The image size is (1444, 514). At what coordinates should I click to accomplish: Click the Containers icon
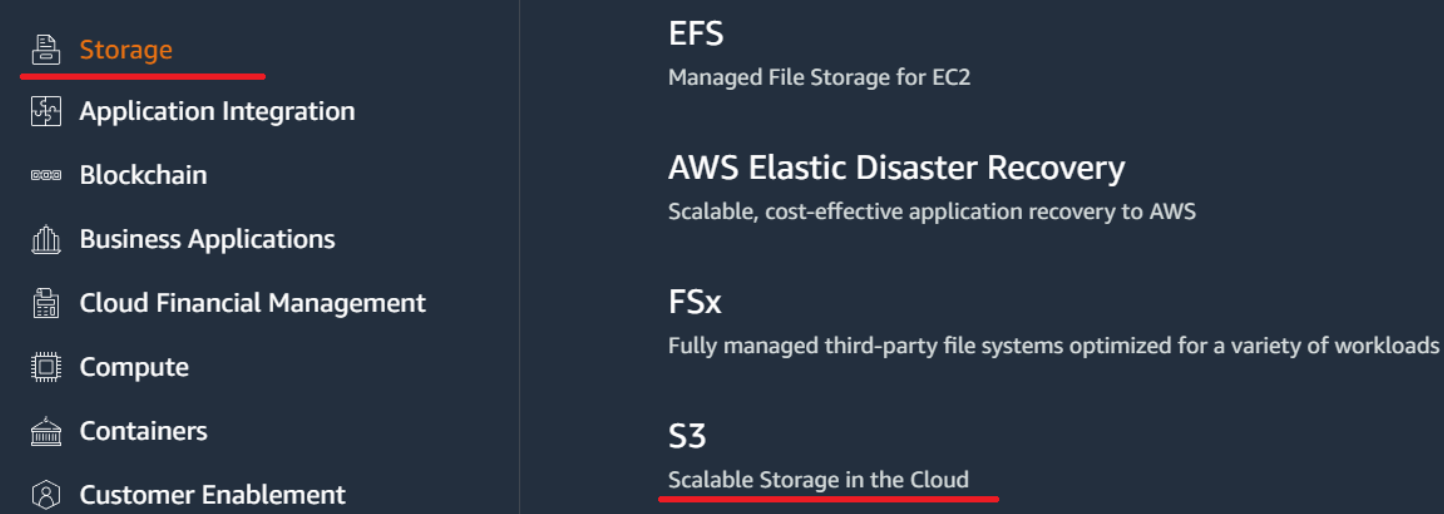pos(46,431)
